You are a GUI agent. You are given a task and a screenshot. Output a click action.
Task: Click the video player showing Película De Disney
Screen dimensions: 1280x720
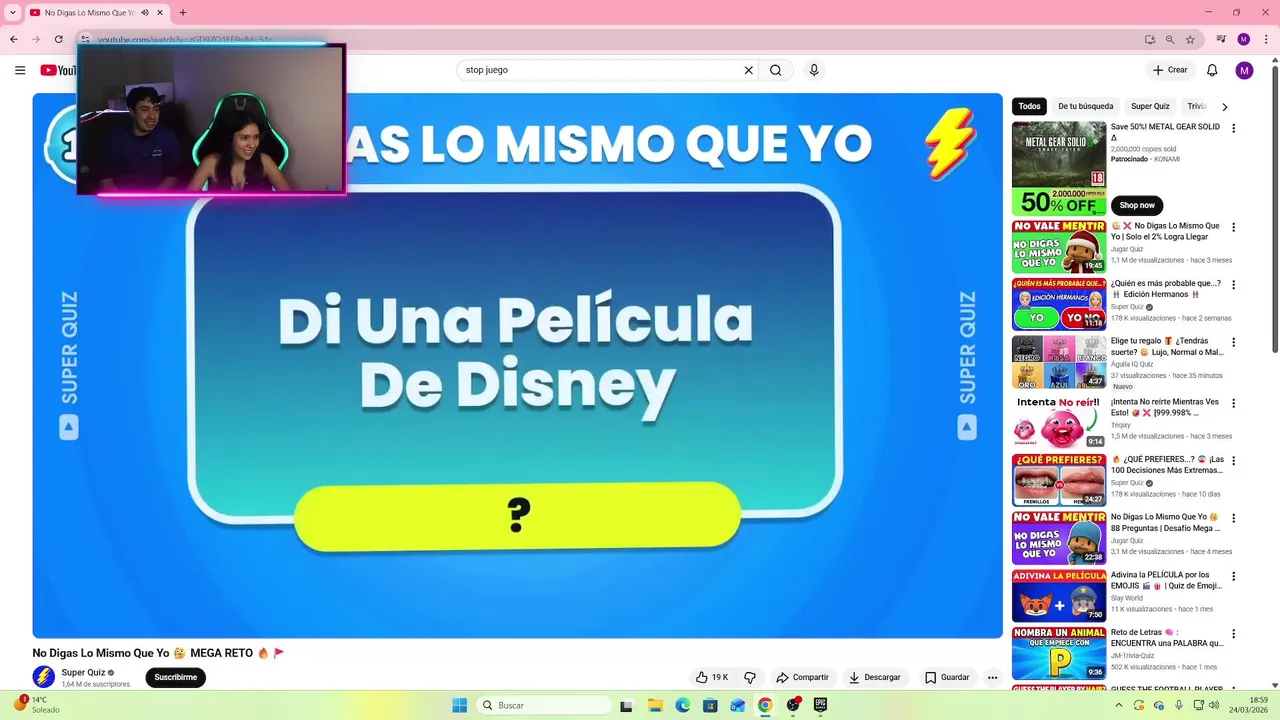pos(517,365)
